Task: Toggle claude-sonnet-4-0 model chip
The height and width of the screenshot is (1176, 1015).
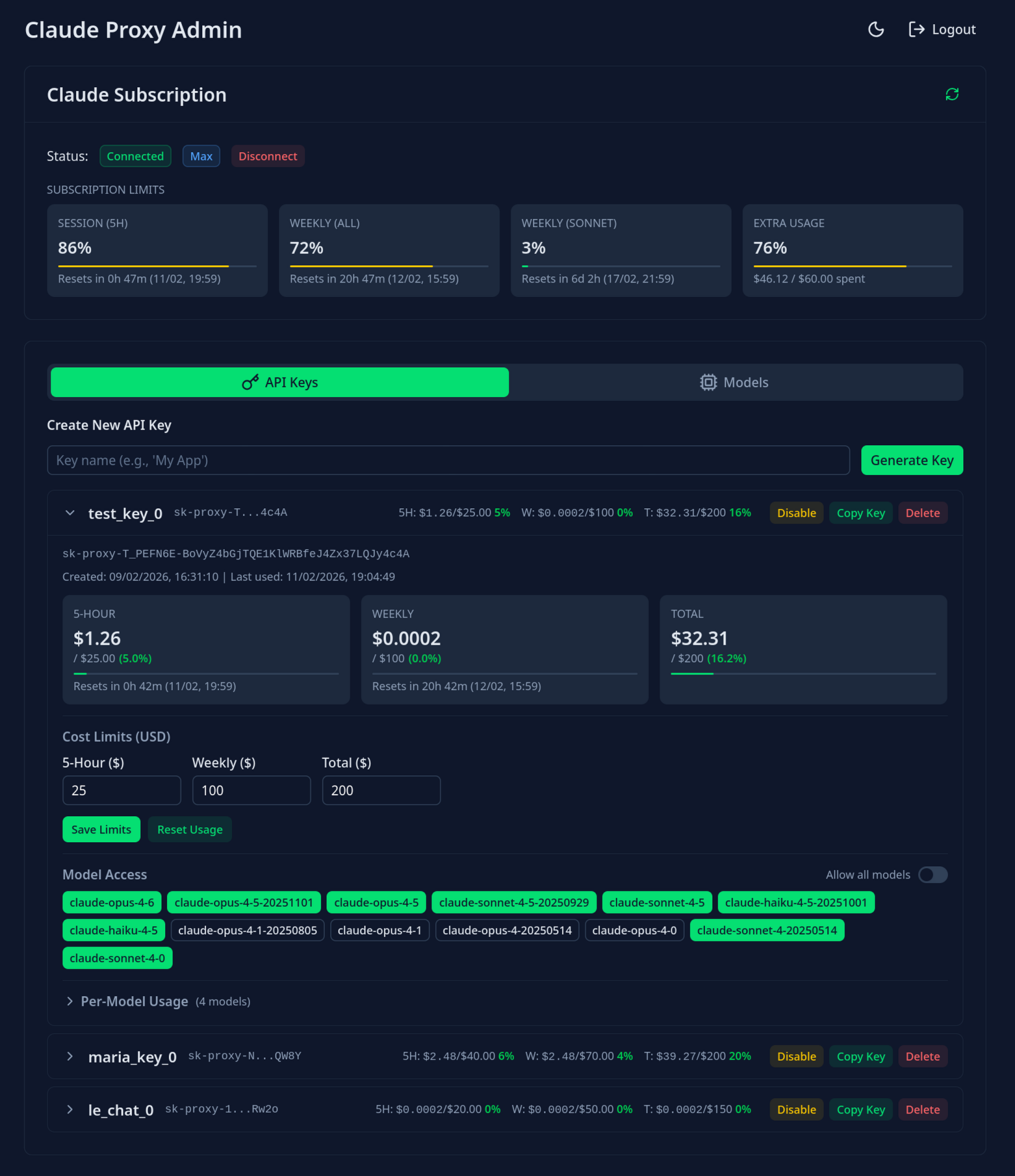Action: tap(117, 958)
